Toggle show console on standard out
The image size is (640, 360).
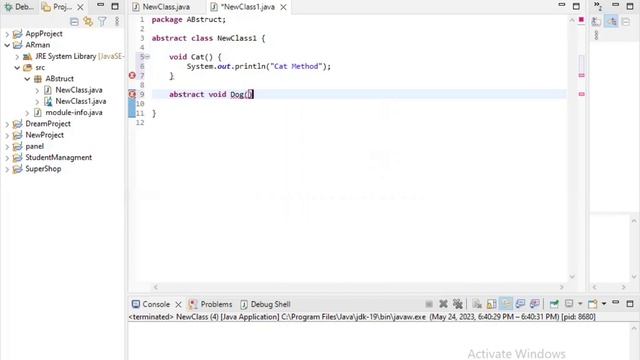click(x=520, y=304)
